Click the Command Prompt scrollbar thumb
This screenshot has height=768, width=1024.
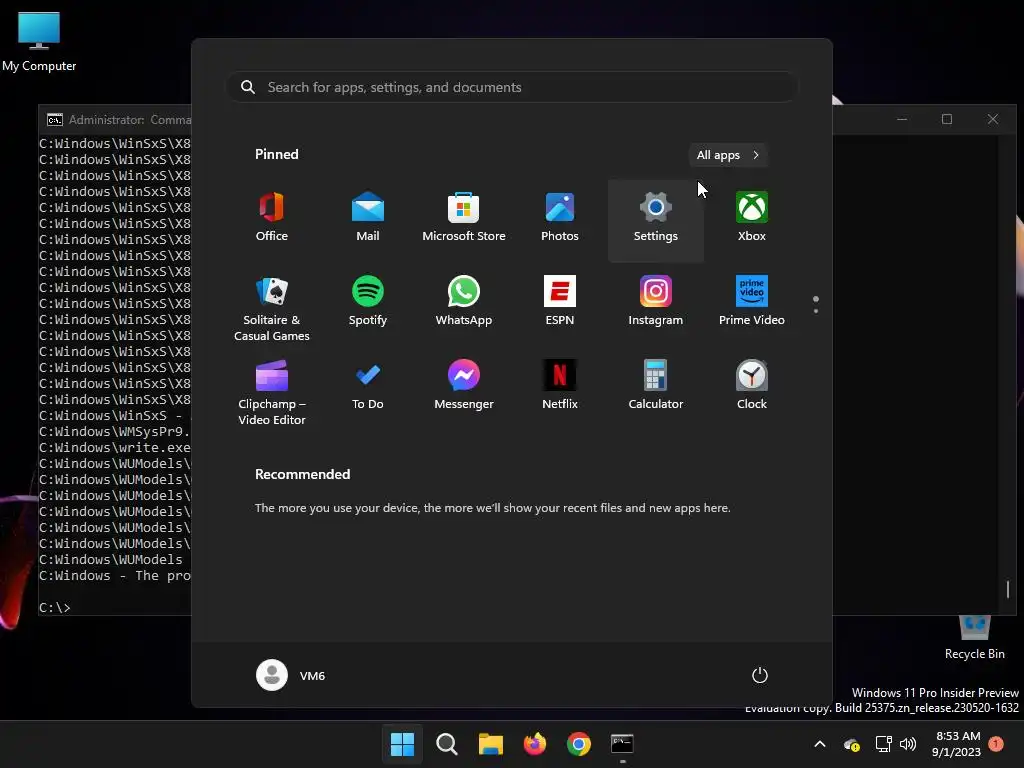click(x=1008, y=589)
